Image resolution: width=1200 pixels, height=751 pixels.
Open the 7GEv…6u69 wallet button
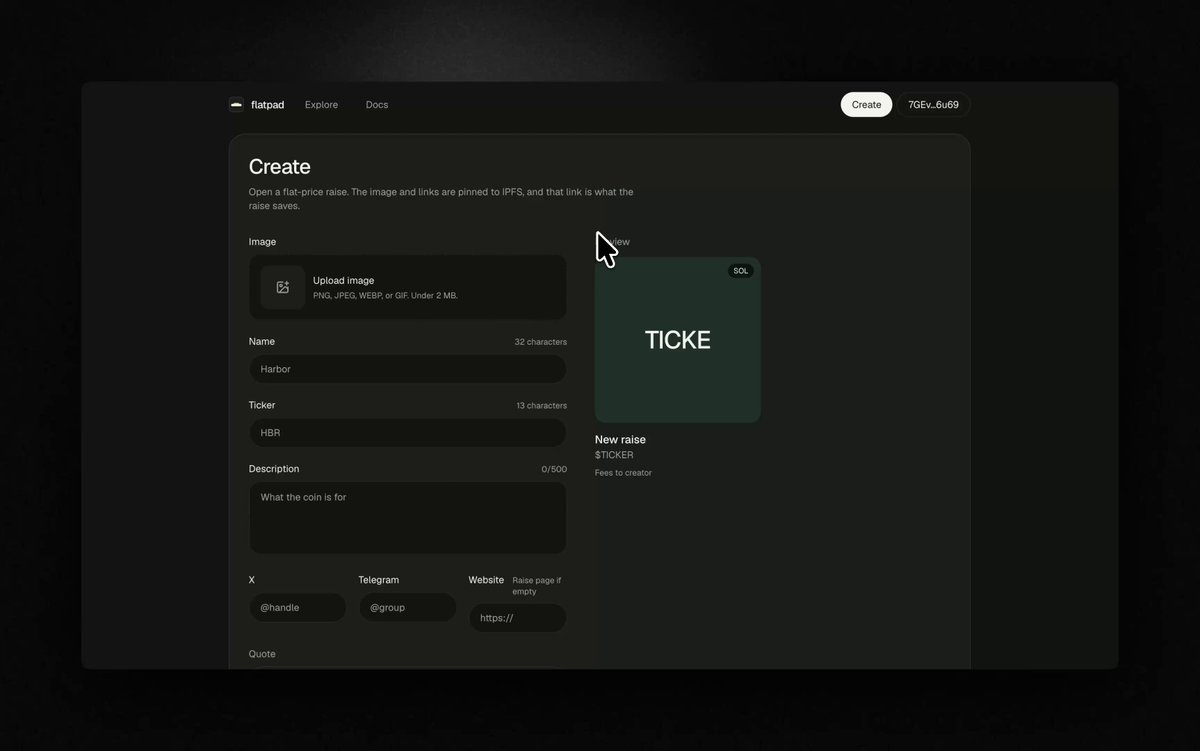933,105
